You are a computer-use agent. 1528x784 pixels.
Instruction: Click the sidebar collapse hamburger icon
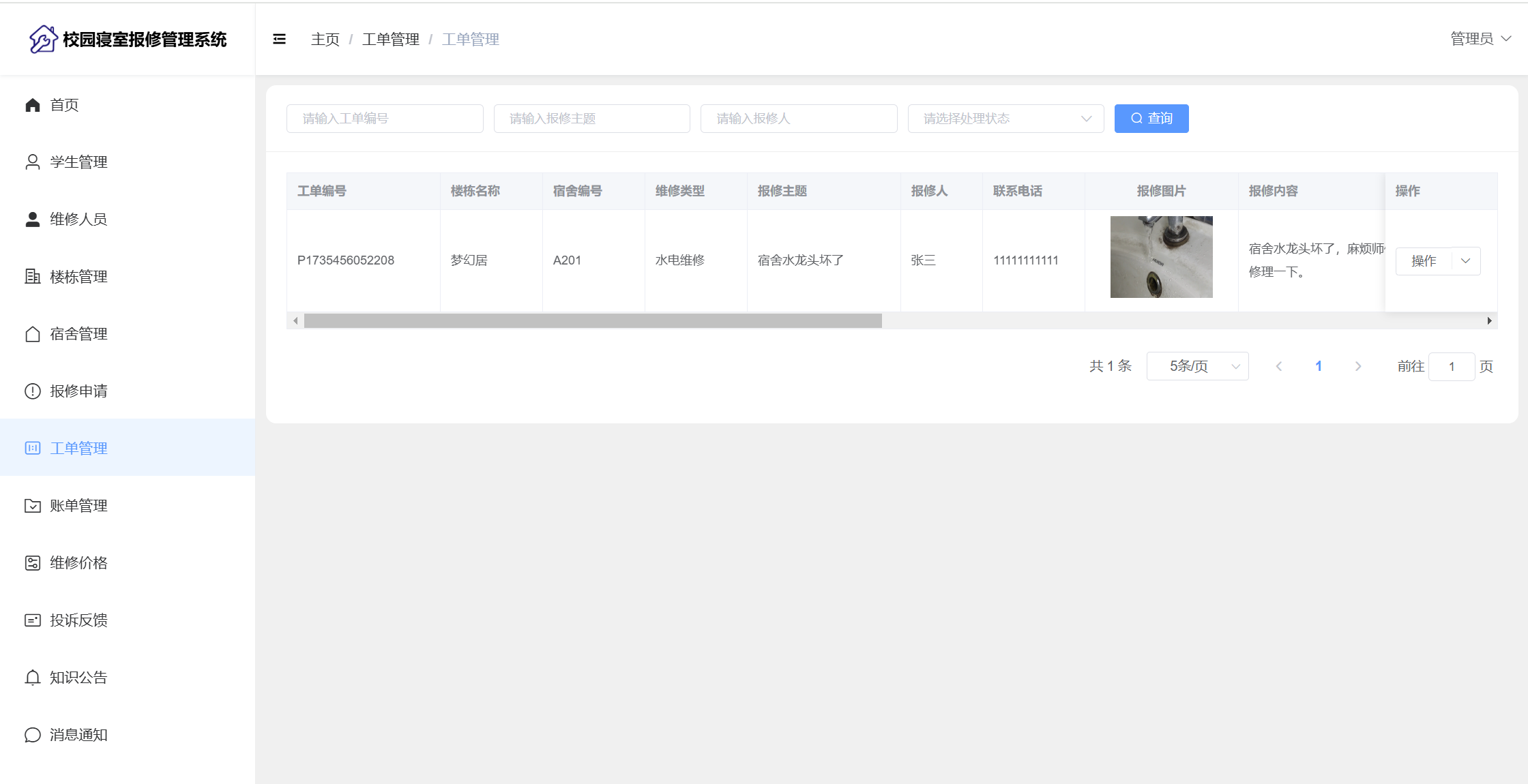tap(279, 40)
